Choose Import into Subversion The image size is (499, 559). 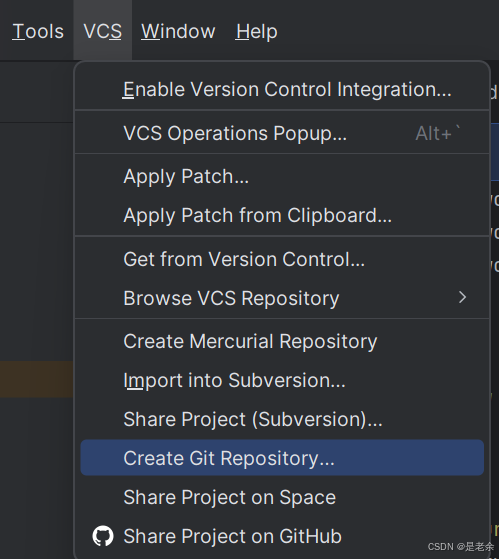click(282, 380)
